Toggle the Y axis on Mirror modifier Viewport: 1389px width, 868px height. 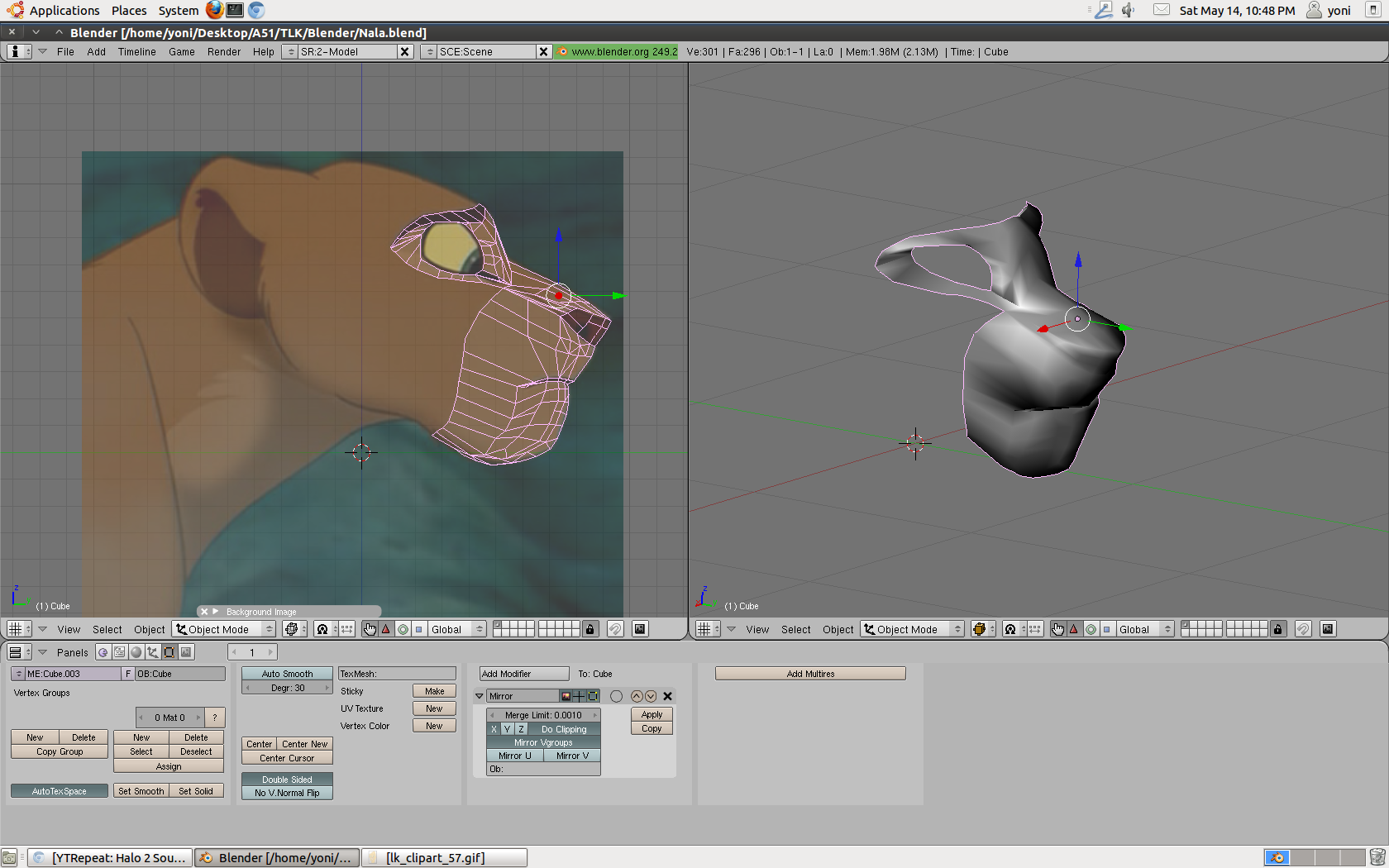(508, 729)
